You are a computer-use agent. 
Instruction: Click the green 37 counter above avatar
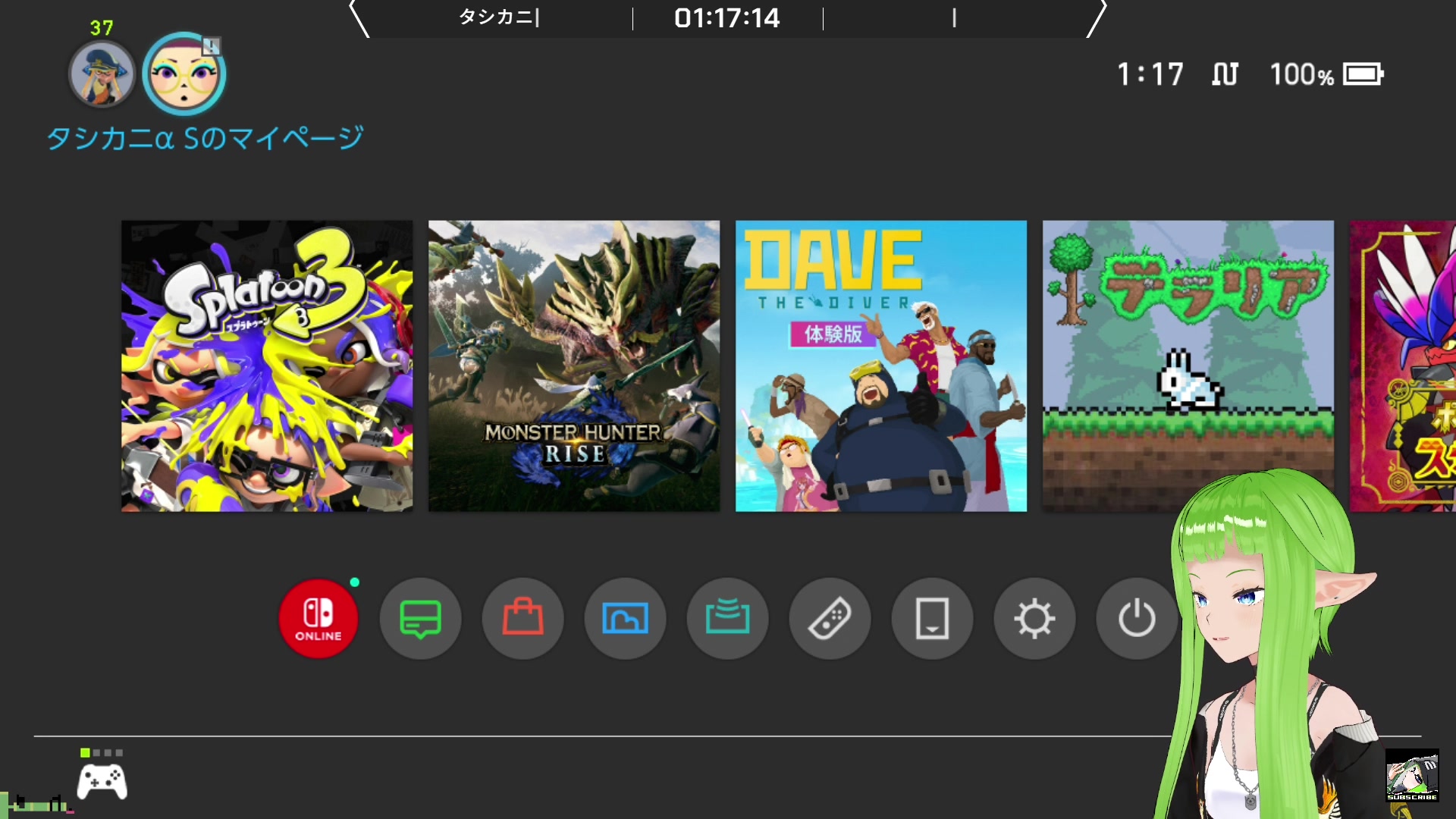102,28
